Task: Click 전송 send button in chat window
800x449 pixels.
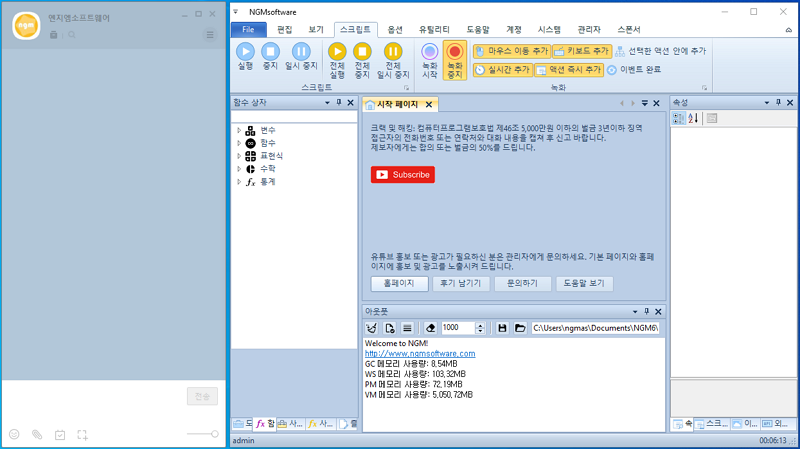Action: click(203, 396)
